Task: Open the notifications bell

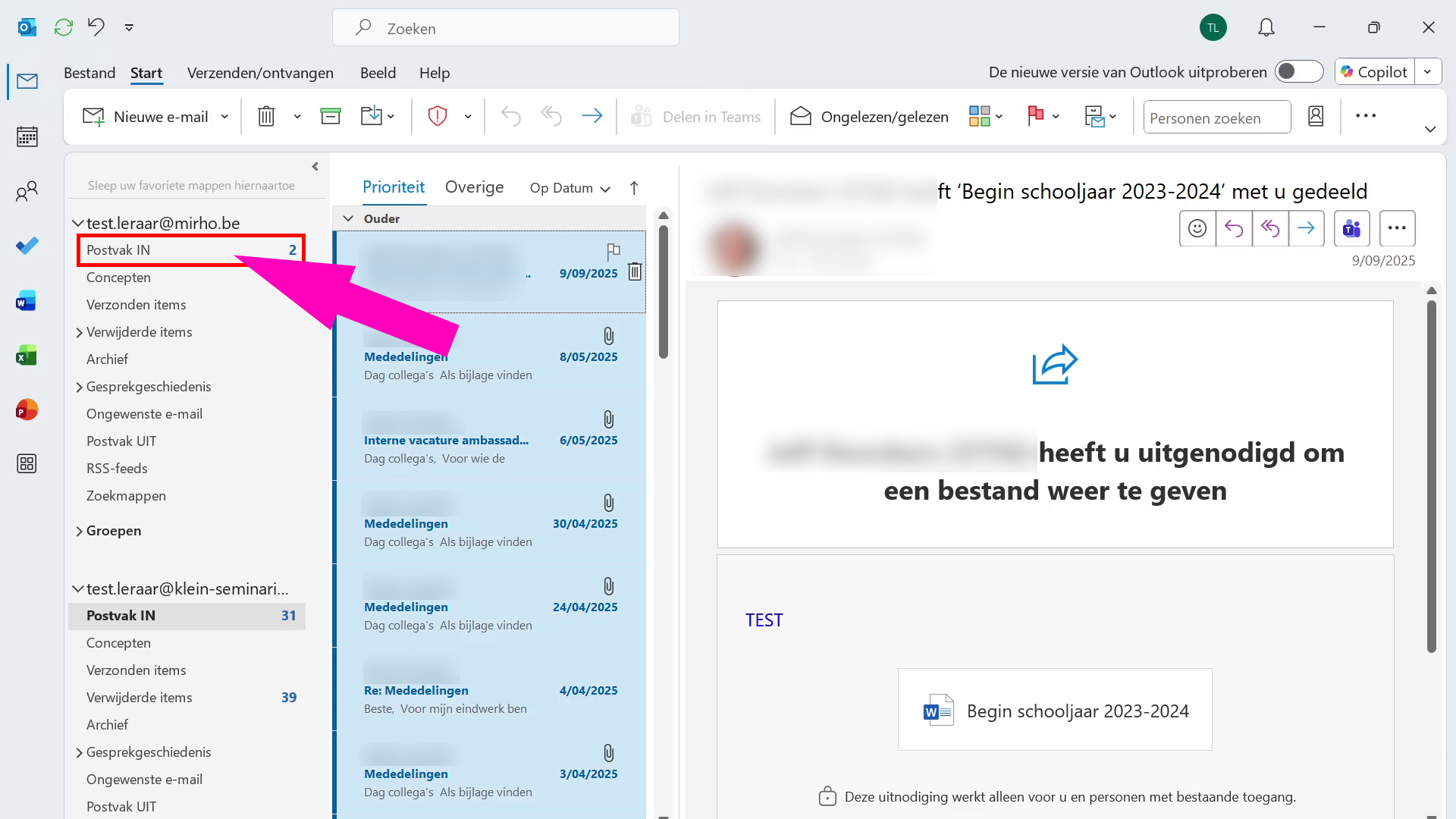Action: click(x=1266, y=28)
